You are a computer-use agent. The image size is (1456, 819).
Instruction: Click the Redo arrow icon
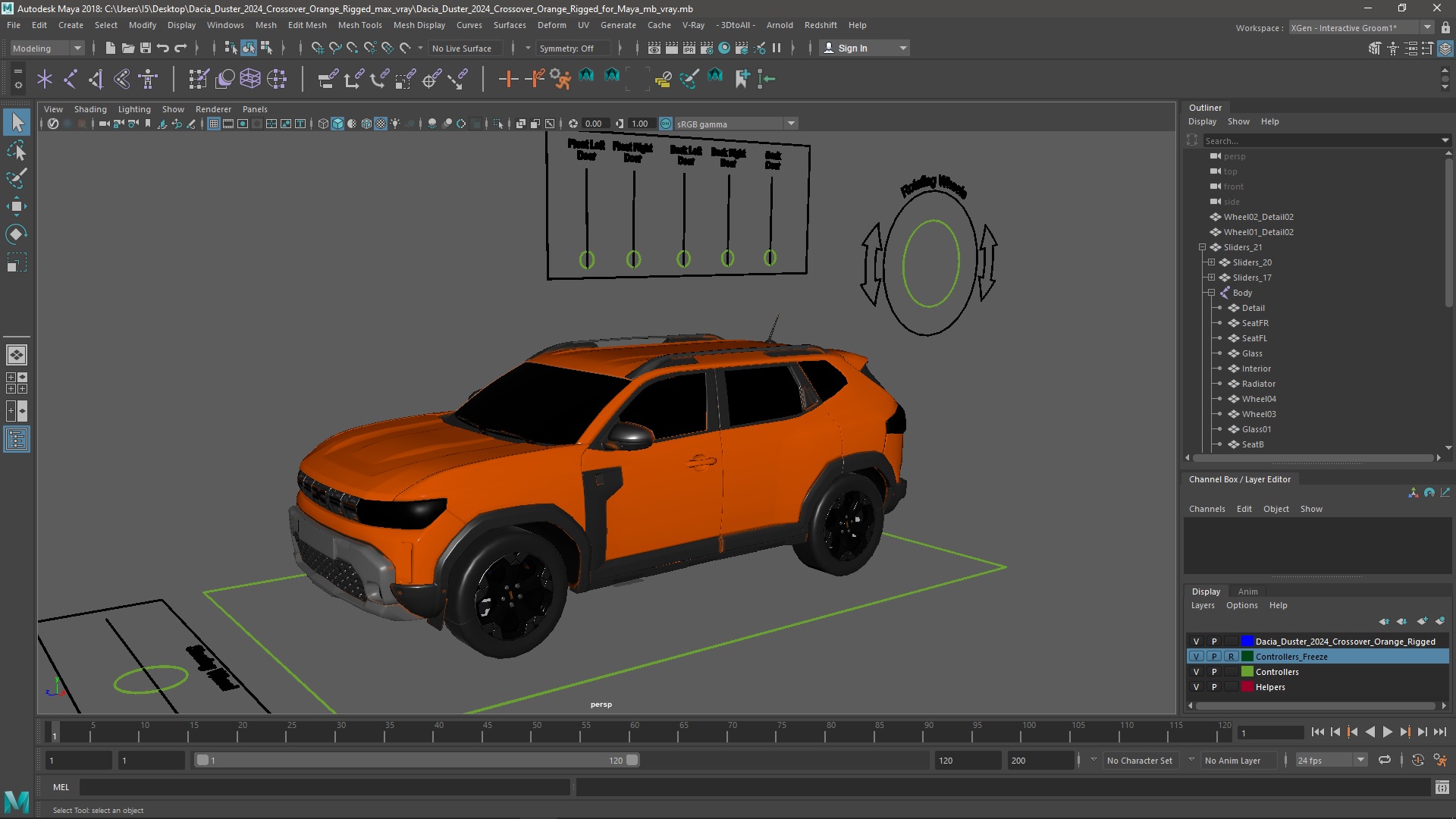click(x=180, y=48)
